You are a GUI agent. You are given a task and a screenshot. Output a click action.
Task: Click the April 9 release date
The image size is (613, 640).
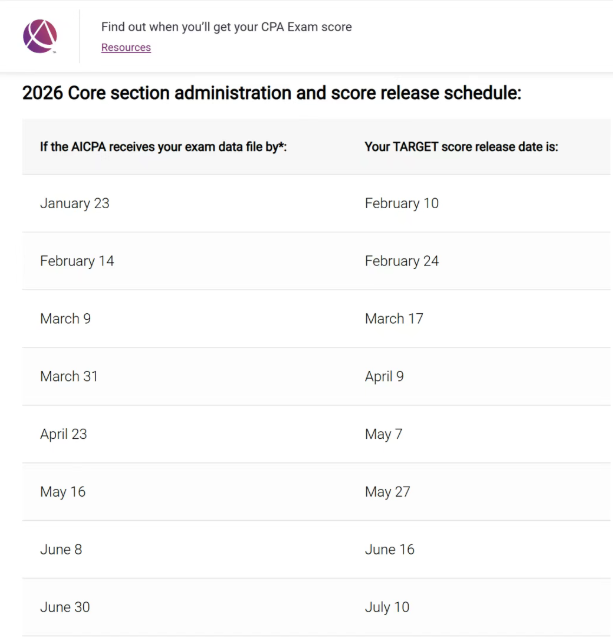pos(384,376)
